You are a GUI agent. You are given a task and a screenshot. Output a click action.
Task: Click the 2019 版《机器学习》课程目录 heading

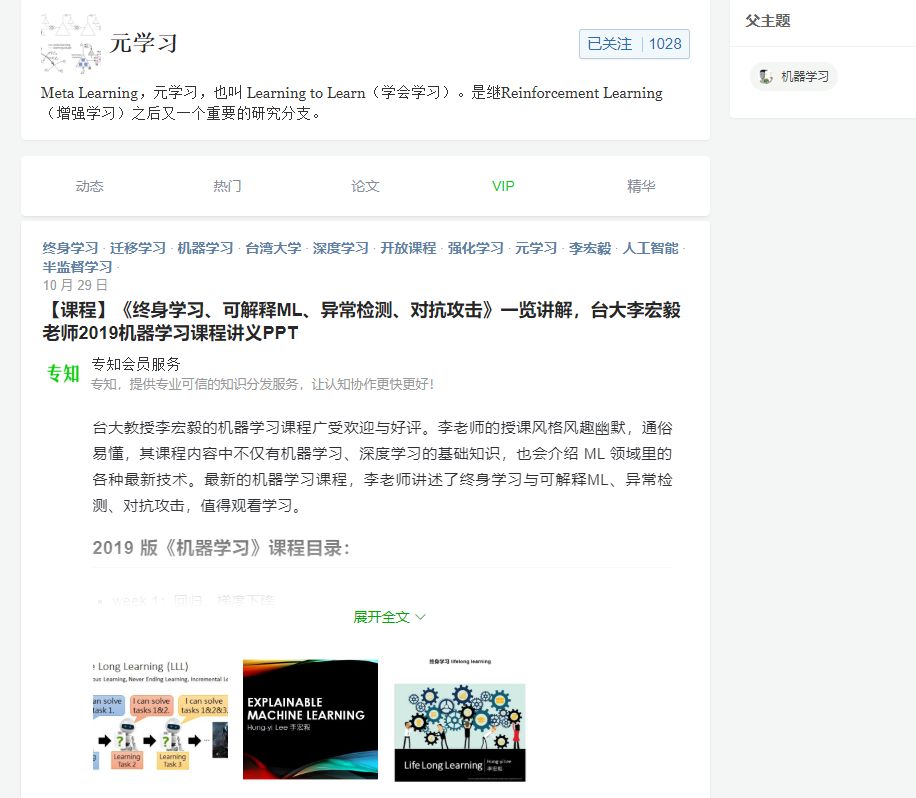(221, 548)
